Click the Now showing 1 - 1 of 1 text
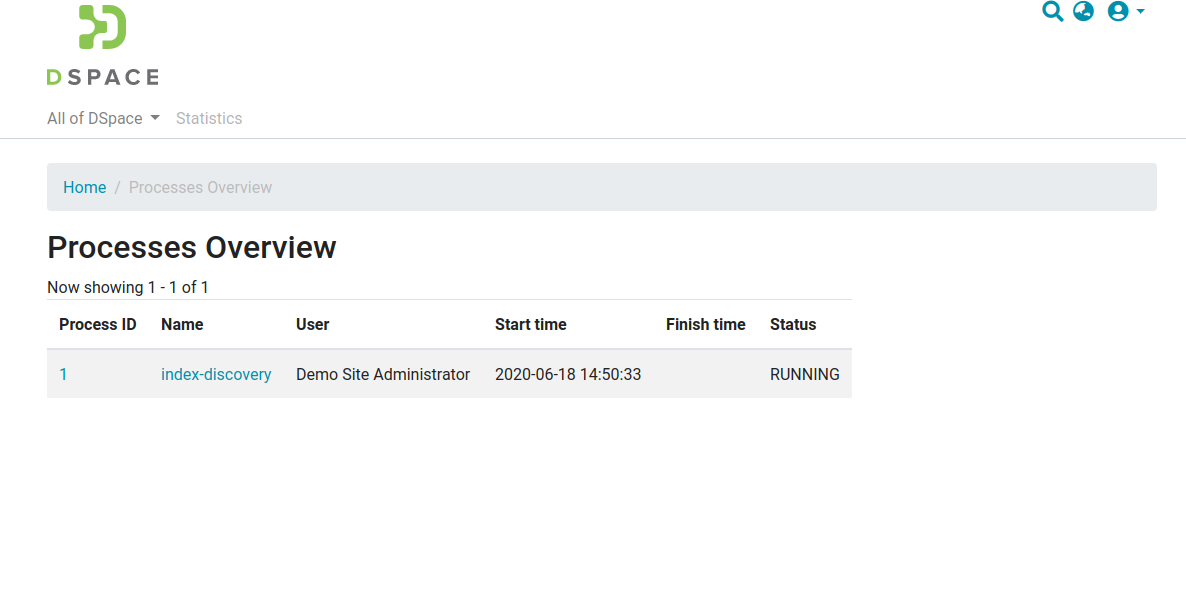The height and width of the screenshot is (600, 1186). coord(128,288)
